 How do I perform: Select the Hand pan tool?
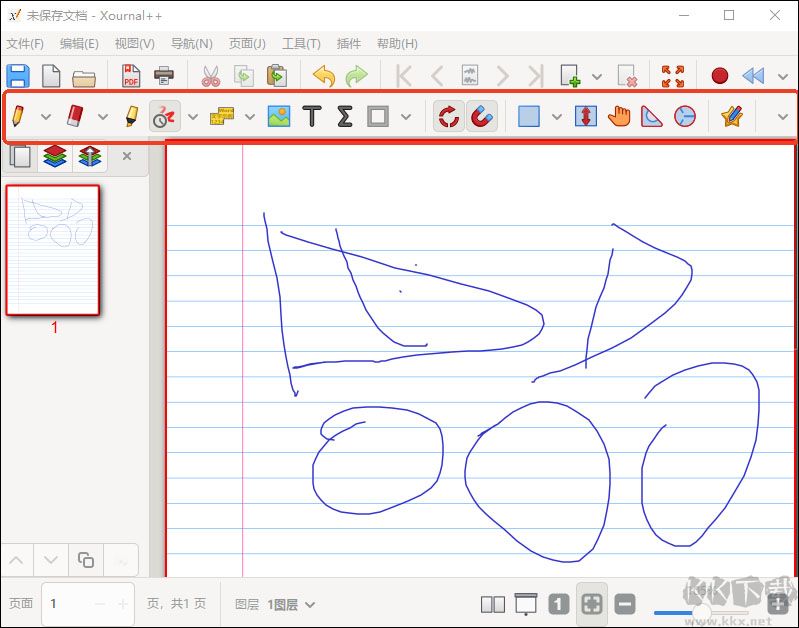619,116
